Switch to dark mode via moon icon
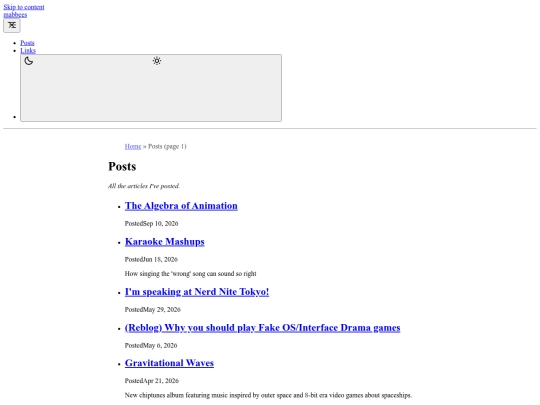Image resolution: width=540 pixels, height=405 pixels. coord(29,61)
